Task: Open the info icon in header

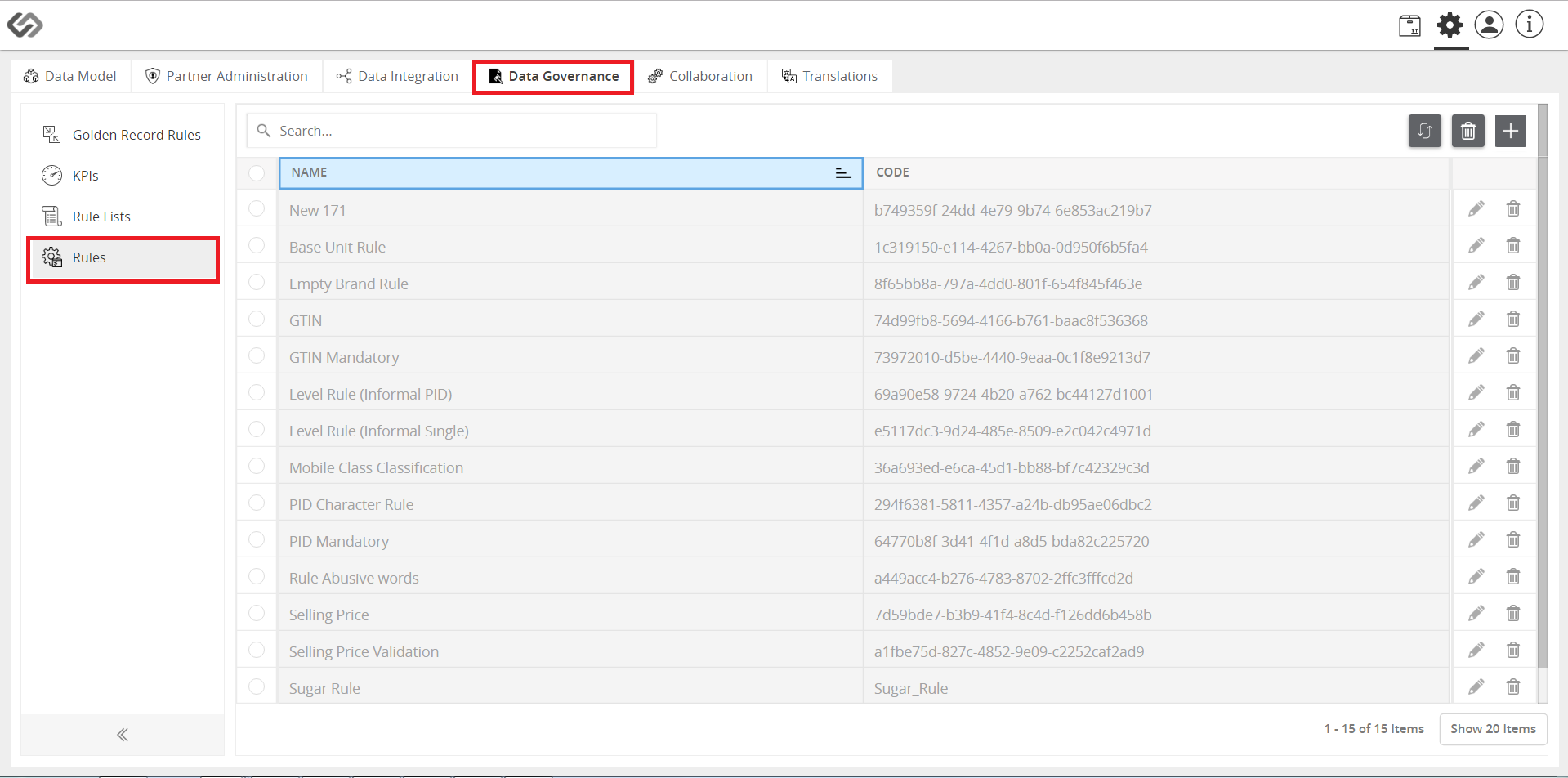Action: pos(1529,25)
